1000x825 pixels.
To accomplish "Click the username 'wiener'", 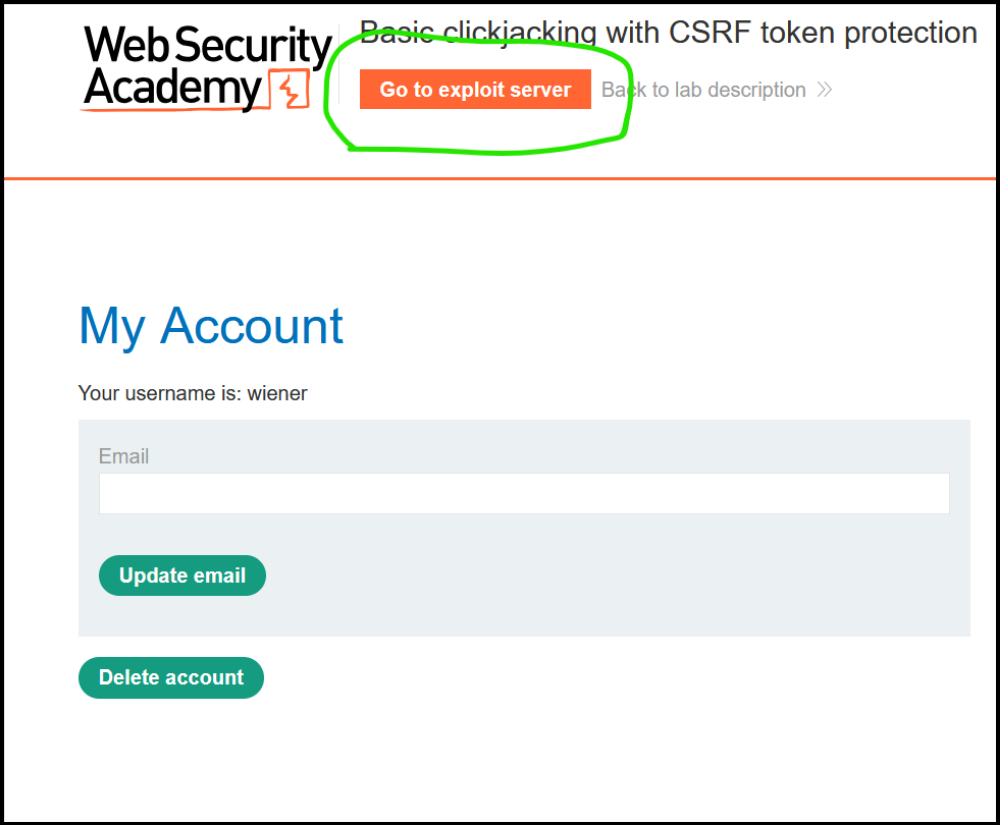I will (277, 393).
